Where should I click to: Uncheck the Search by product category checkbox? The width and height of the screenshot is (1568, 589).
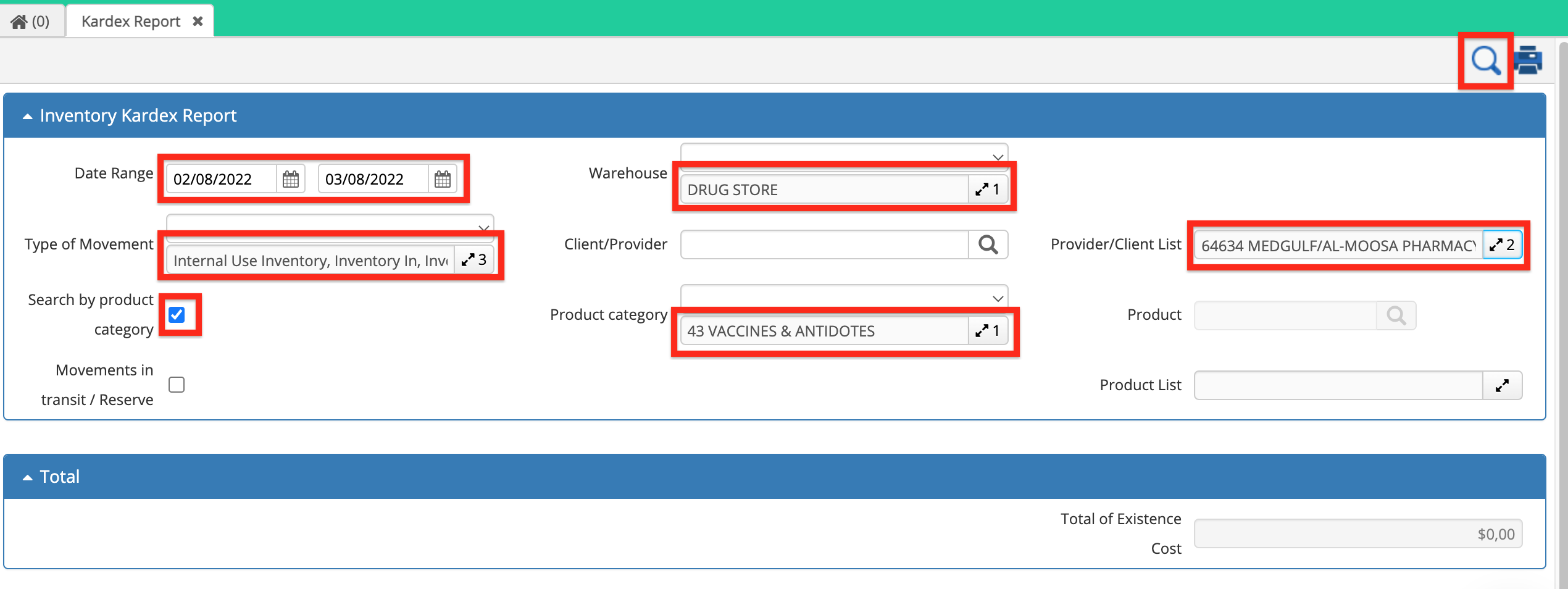click(x=177, y=315)
